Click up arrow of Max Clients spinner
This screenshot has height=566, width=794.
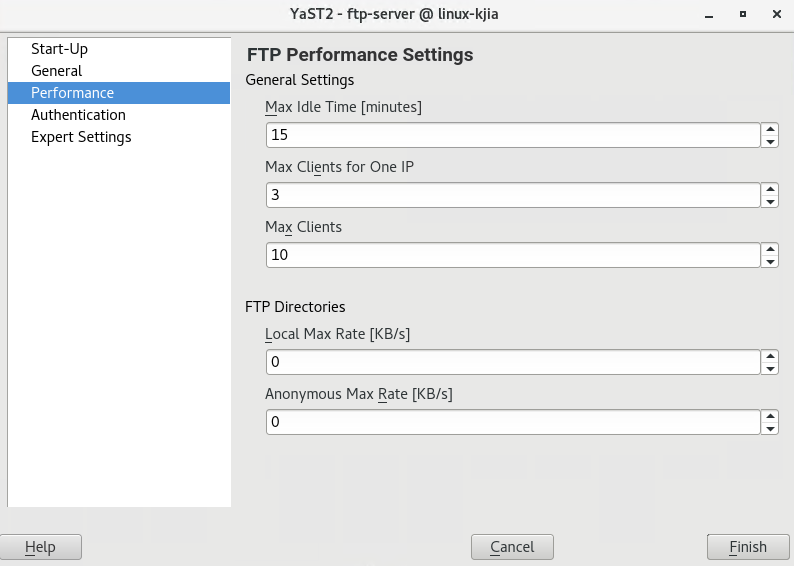[x=770, y=249]
